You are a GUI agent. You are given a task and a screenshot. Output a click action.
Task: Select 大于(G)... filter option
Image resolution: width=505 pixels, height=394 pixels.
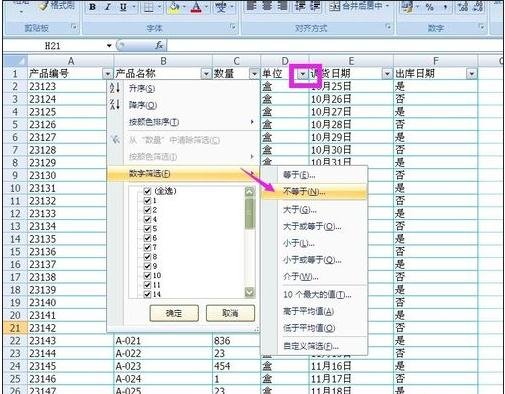click(314, 210)
